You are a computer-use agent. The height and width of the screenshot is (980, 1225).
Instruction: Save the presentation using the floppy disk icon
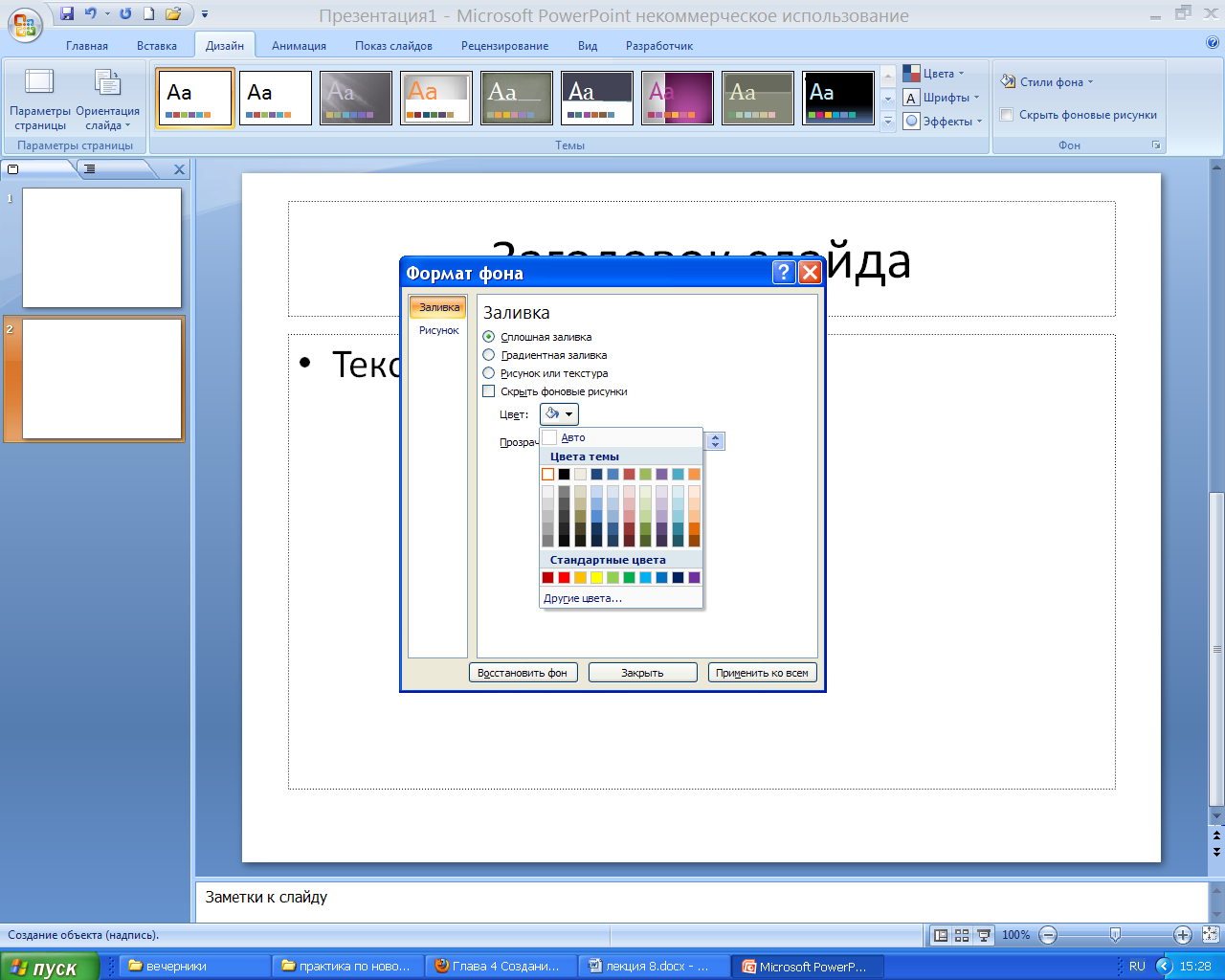67,13
